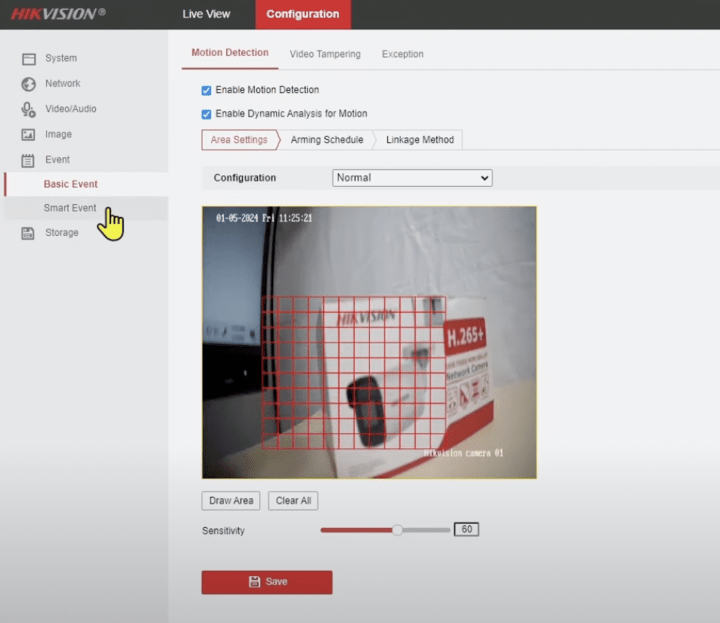The image size is (720, 623).
Task: Toggle Enable Dynamic Analysis for Motion
Action: [207, 114]
